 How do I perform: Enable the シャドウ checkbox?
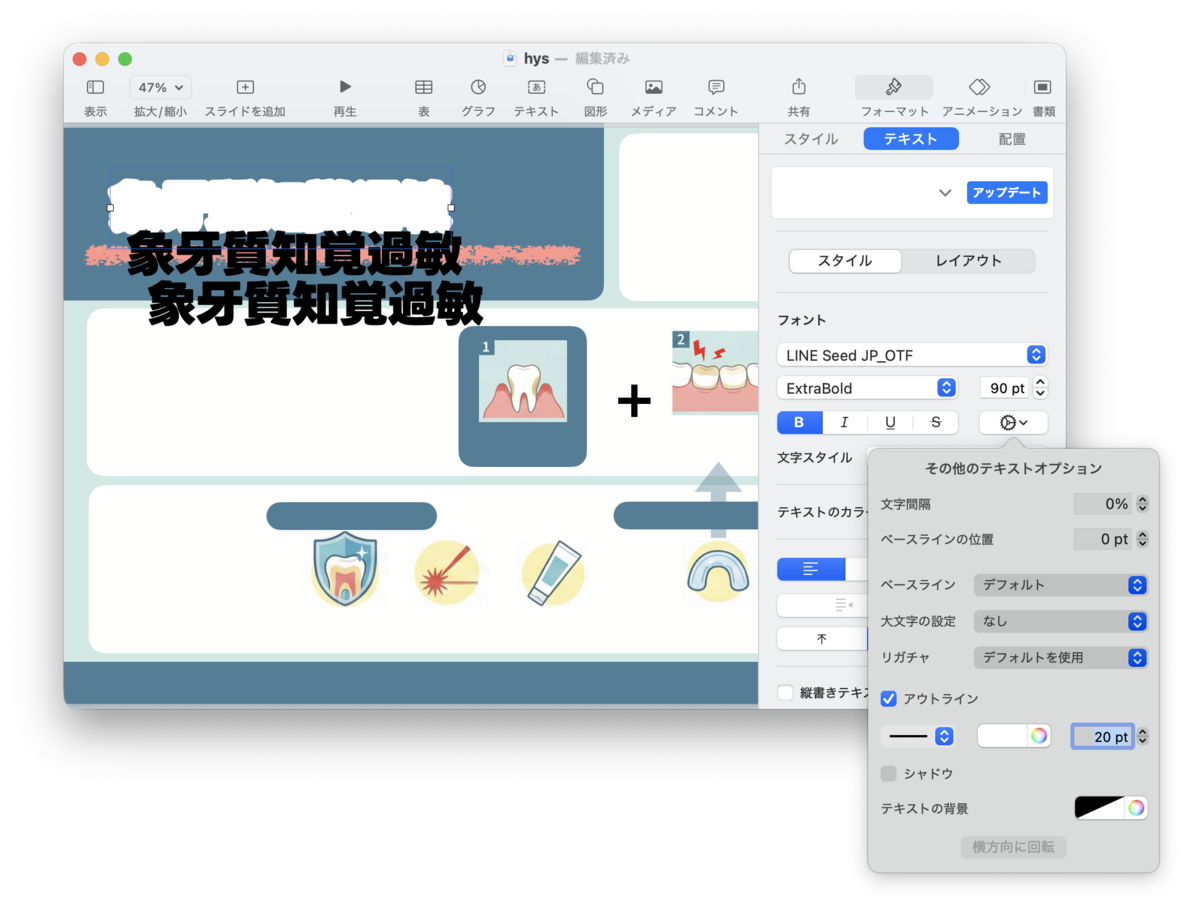coord(888,774)
